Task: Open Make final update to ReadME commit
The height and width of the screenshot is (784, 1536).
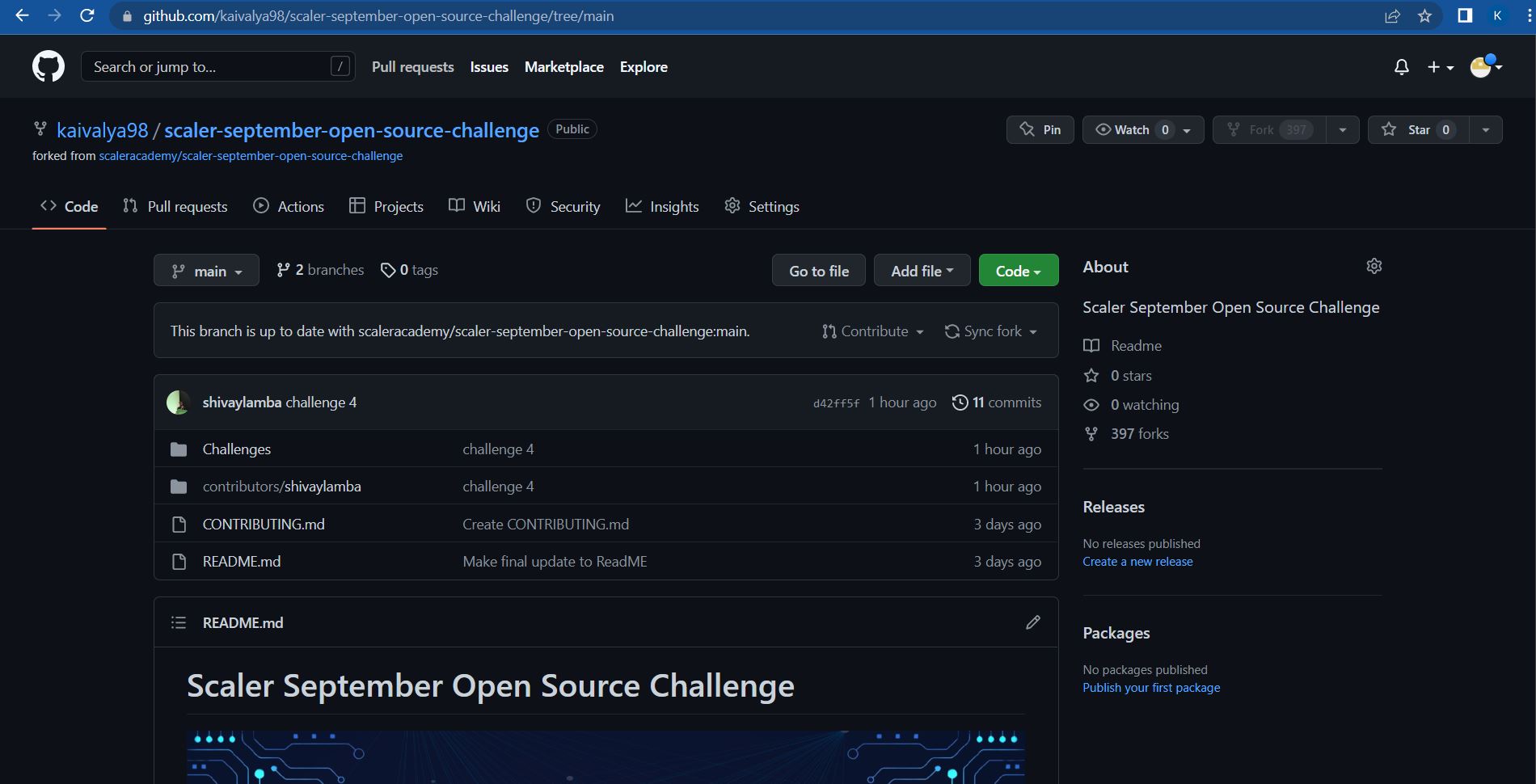Action: coord(555,562)
